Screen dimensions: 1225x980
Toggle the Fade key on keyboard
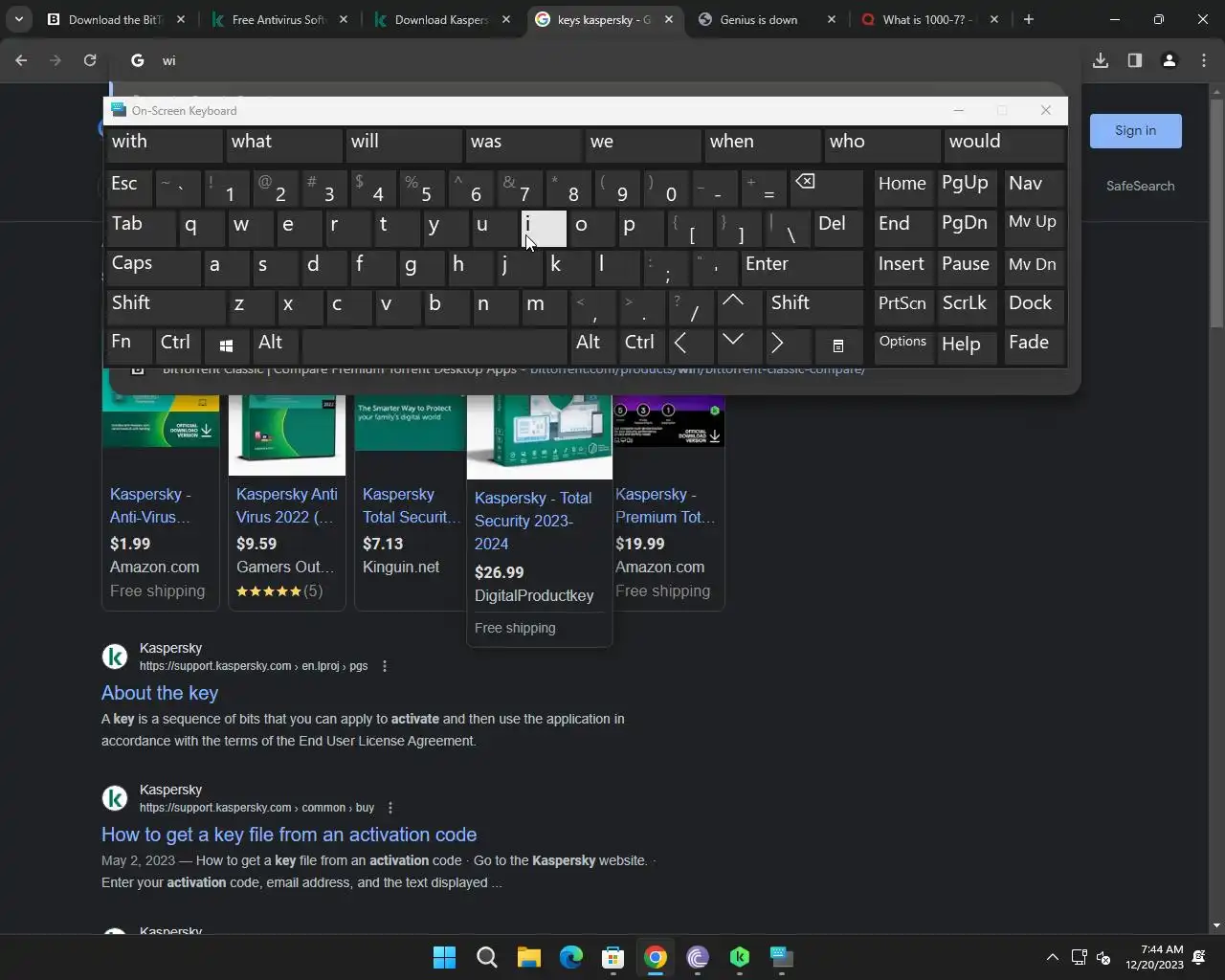[1034, 345]
